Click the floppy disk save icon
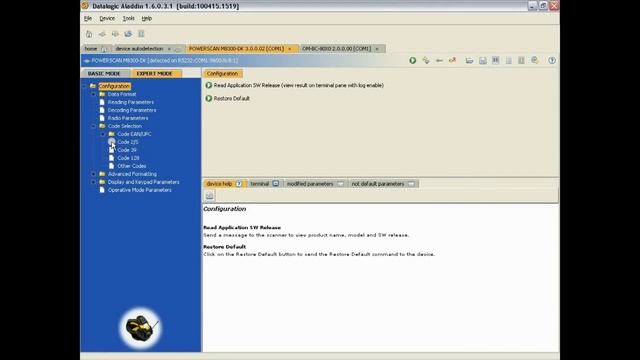The width and height of the screenshot is (640, 360). click(482, 60)
